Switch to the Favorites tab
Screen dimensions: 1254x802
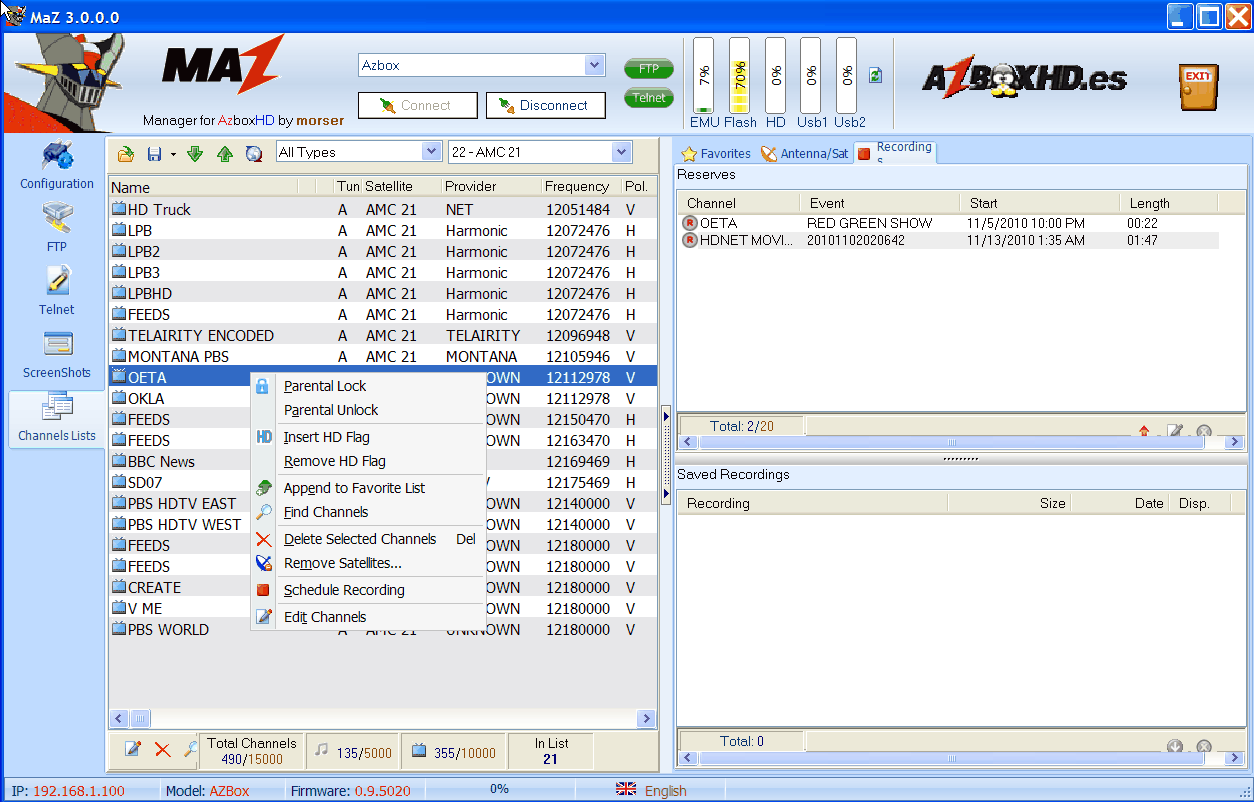716,153
